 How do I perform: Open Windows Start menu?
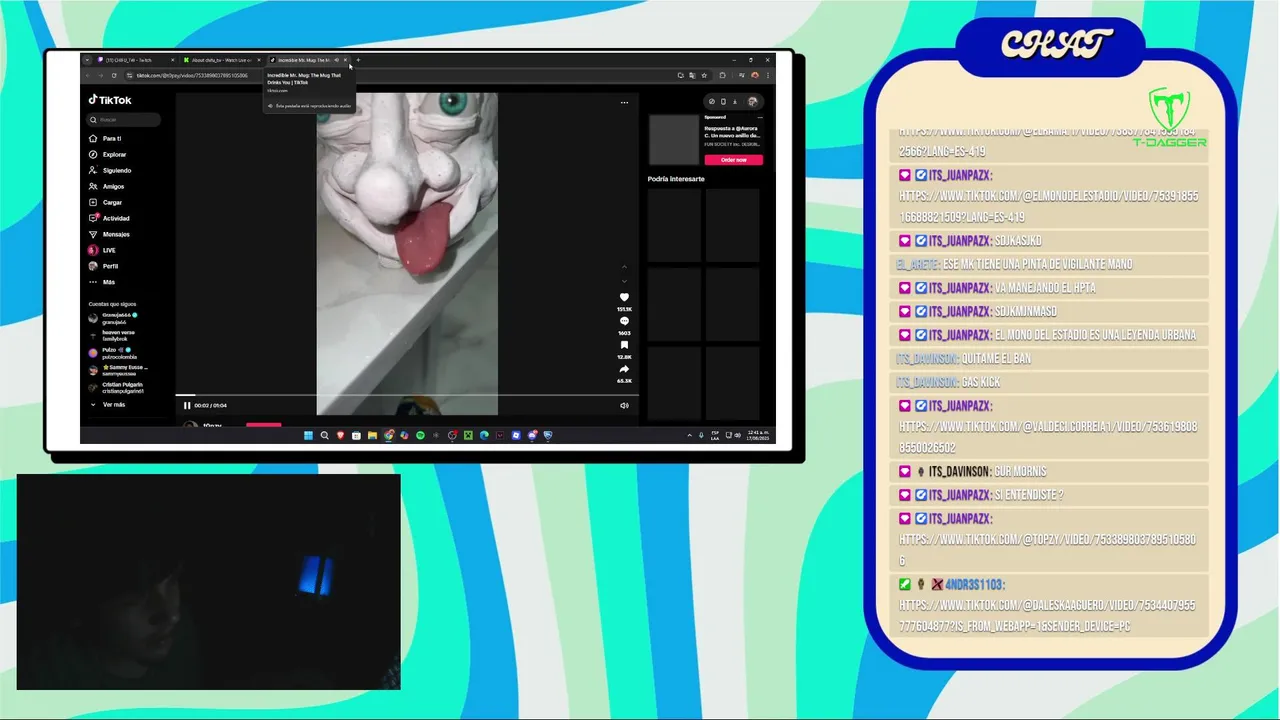[308, 435]
